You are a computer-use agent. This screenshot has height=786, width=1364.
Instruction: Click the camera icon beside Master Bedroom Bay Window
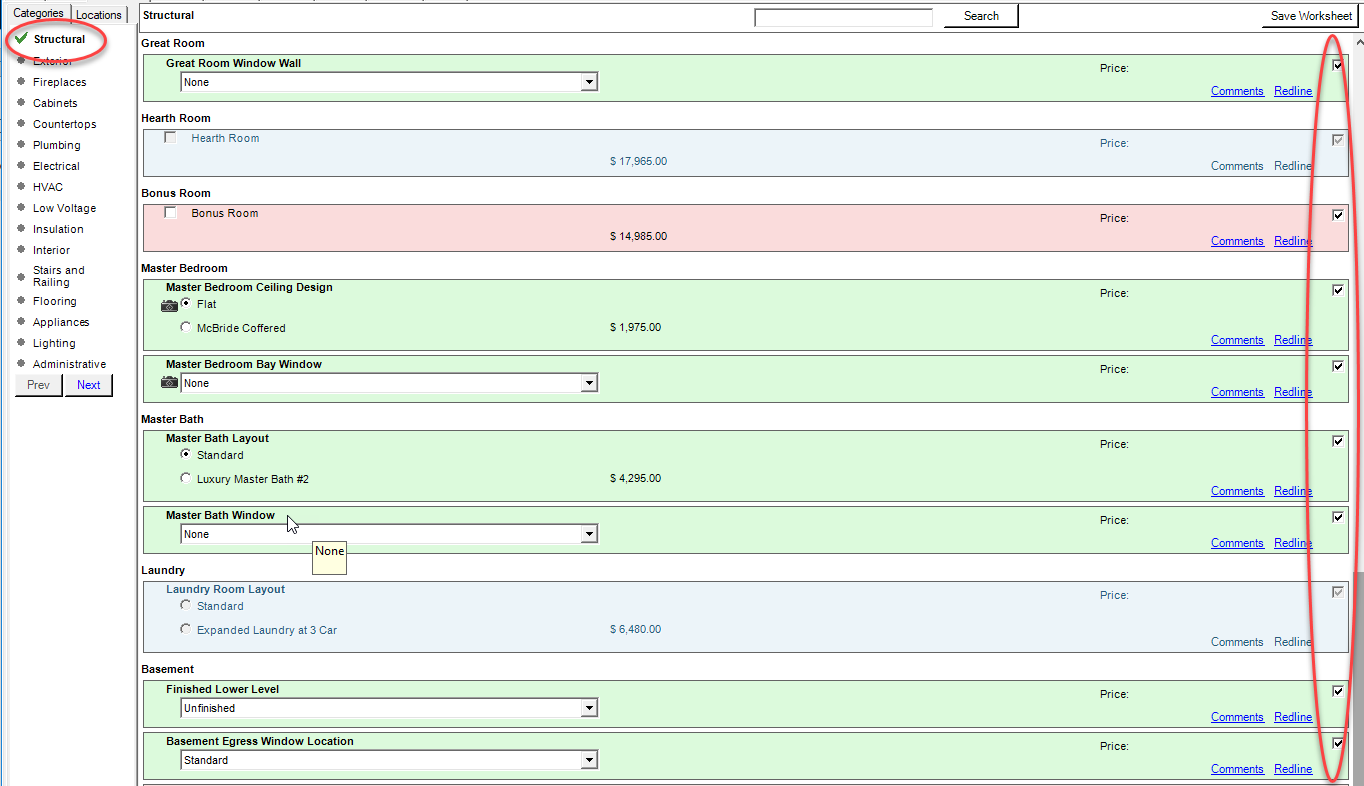click(x=169, y=383)
